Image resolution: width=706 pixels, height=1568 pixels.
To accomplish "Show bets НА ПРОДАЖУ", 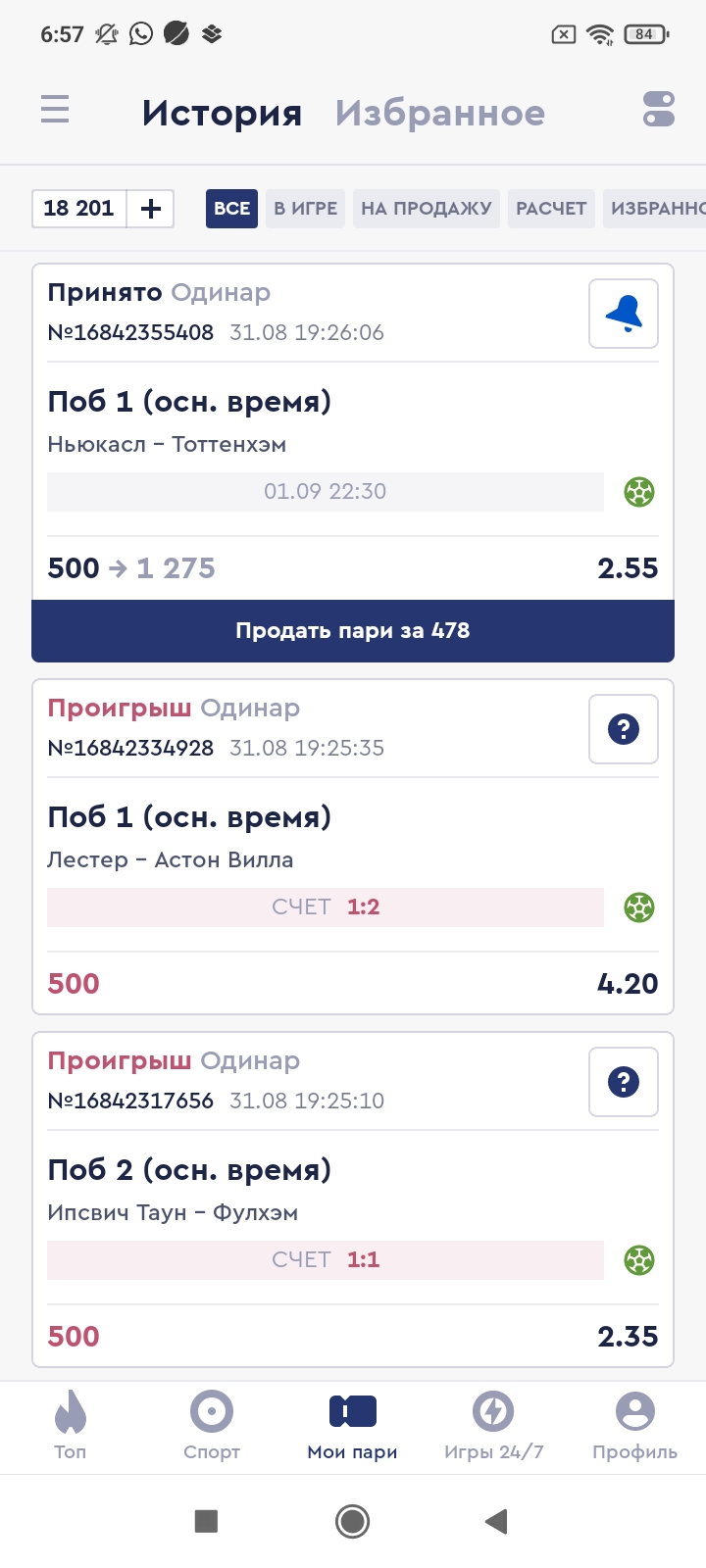I will [426, 209].
